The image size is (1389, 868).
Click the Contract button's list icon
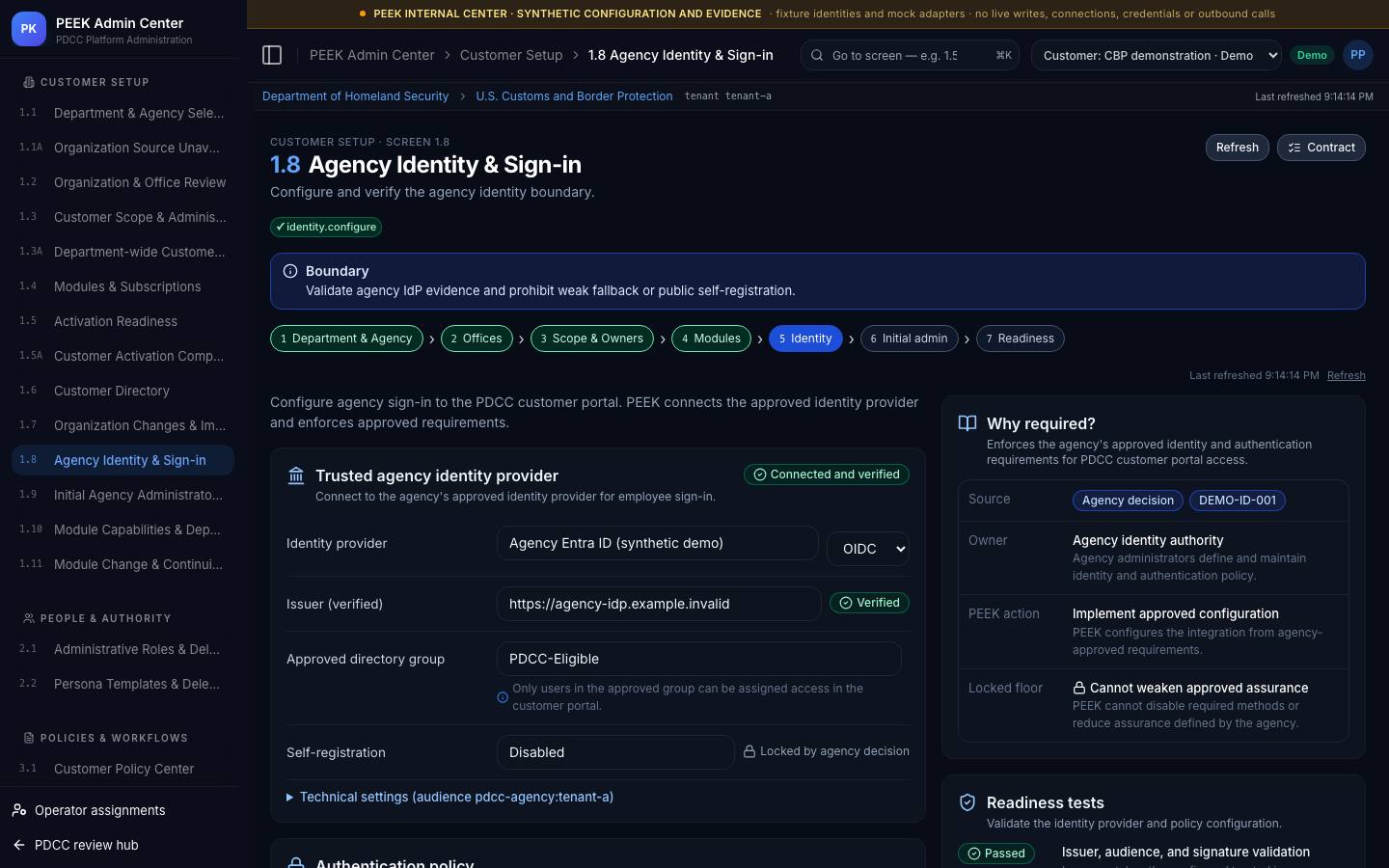tap(1294, 148)
